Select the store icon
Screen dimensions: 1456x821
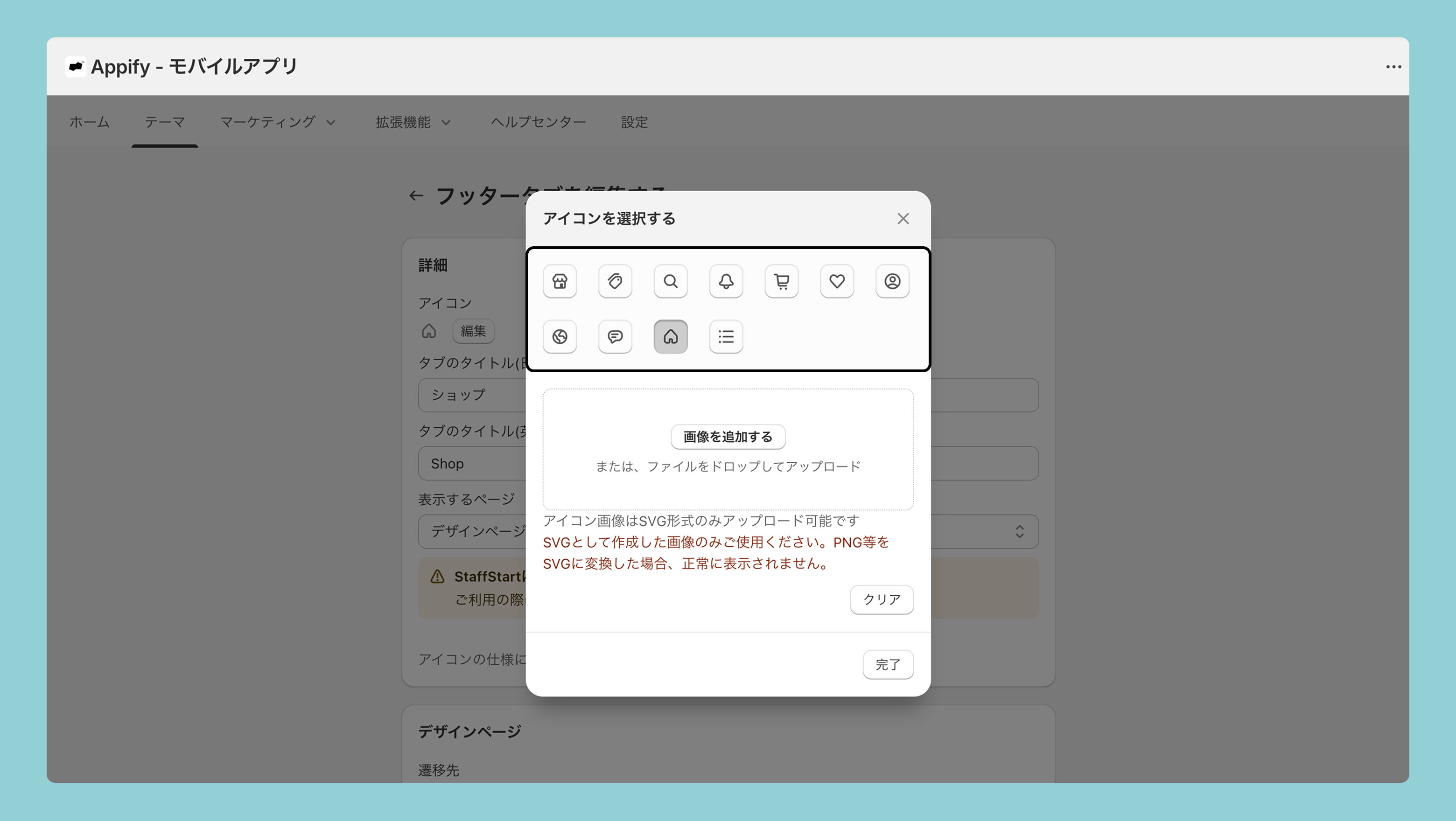click(x=560, y=281)
